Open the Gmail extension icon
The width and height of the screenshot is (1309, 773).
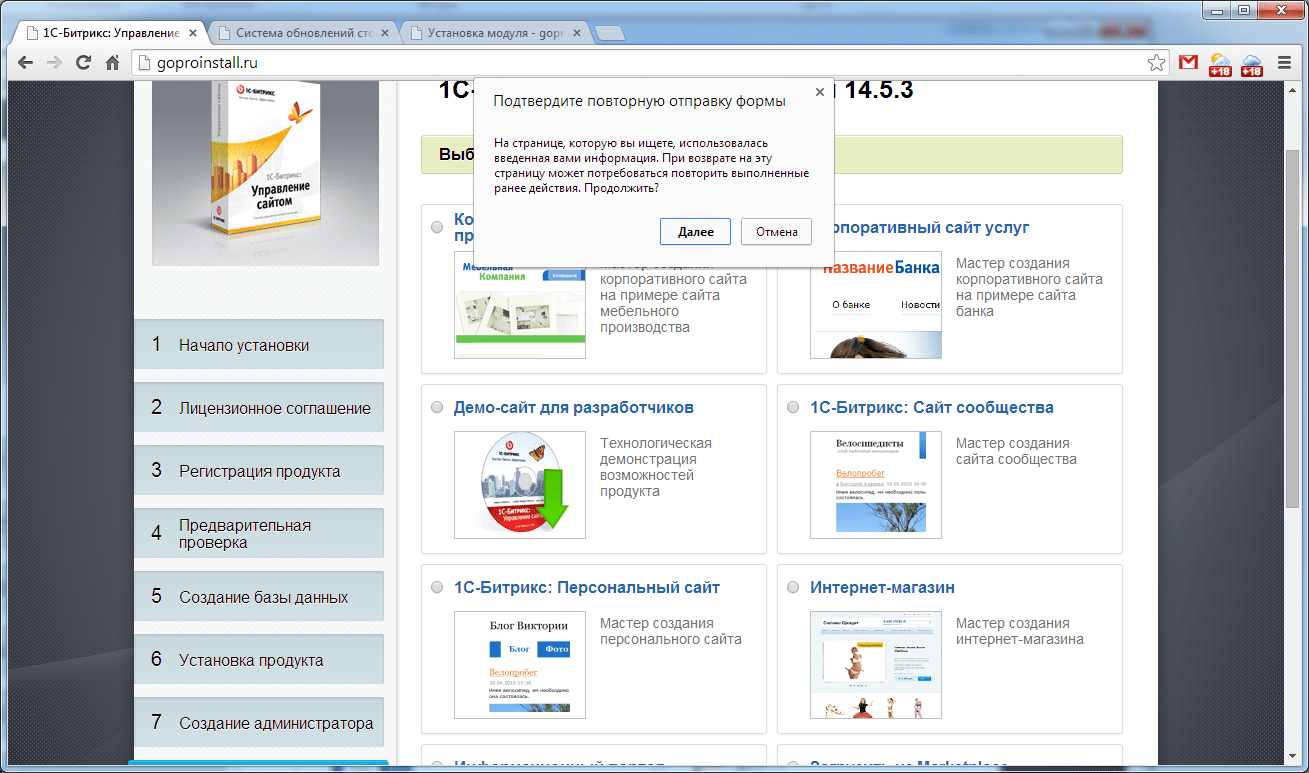pyautogui.click(x=1188, y=63)
